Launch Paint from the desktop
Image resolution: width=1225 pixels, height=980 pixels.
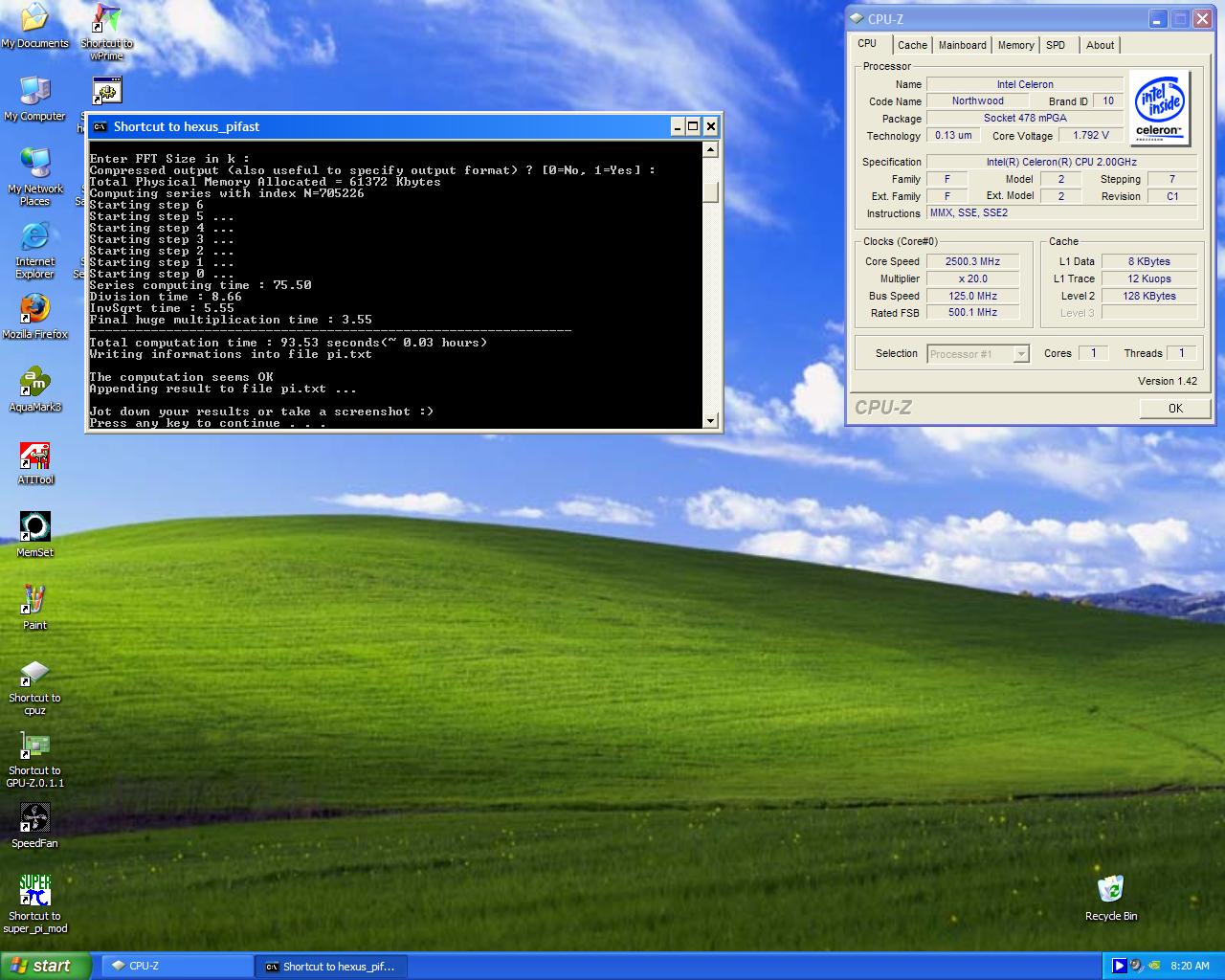[x=34, y=608]
